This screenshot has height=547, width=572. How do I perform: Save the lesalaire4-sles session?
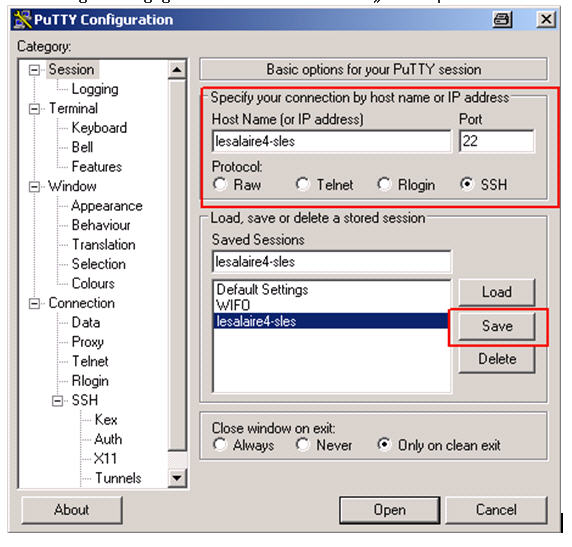point(497,326)
